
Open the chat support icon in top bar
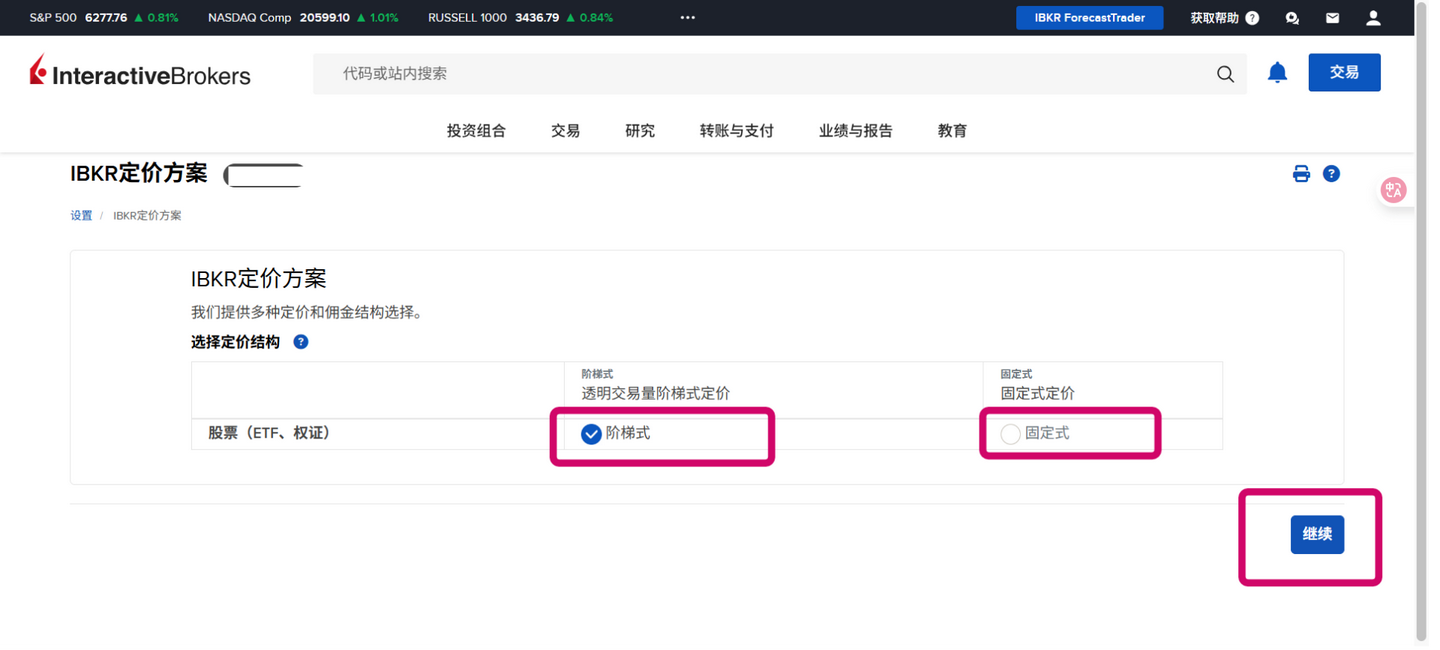1291,17
